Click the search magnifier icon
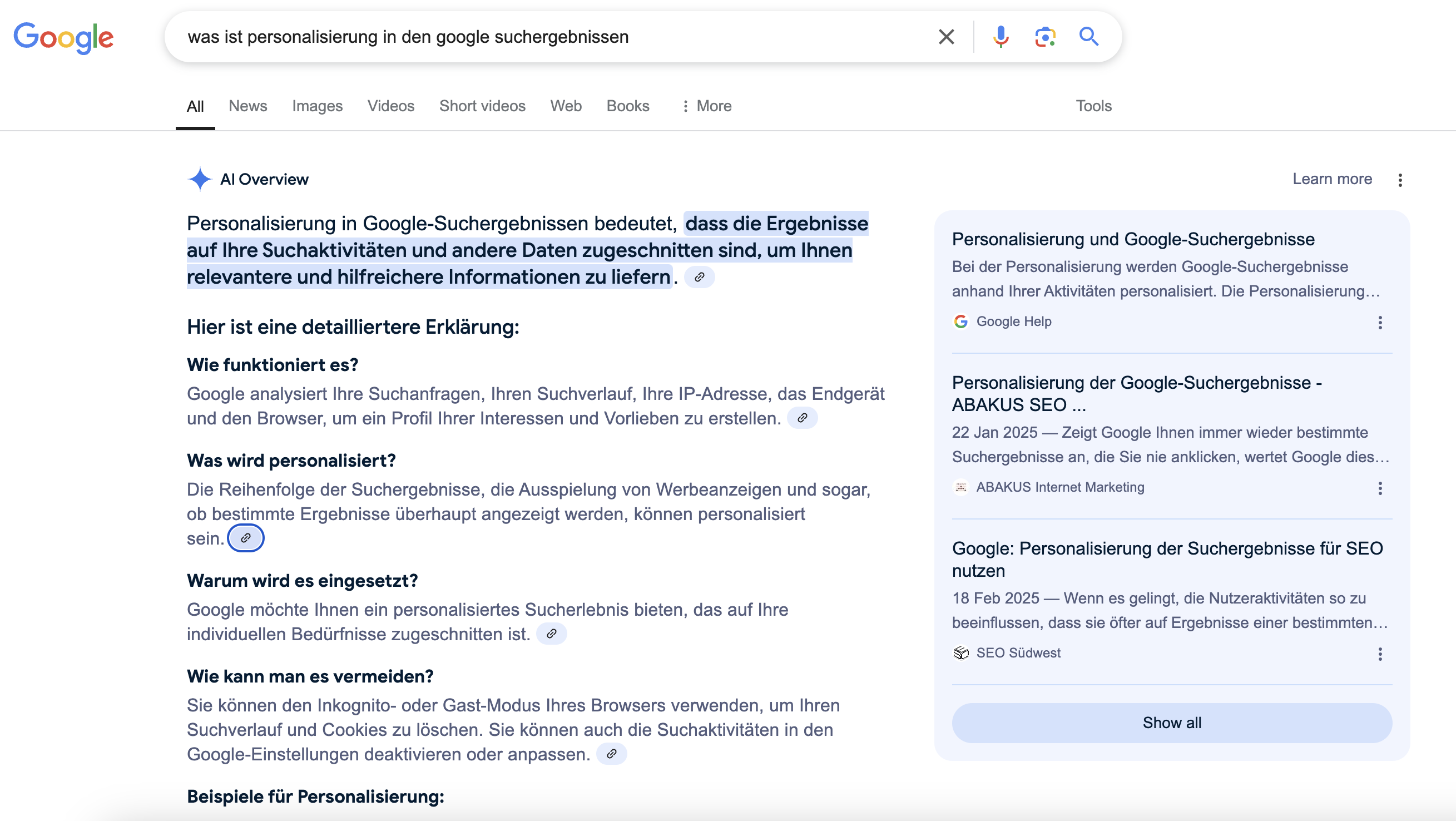Screen dimensions: 1456x821 click(1088, 36)
